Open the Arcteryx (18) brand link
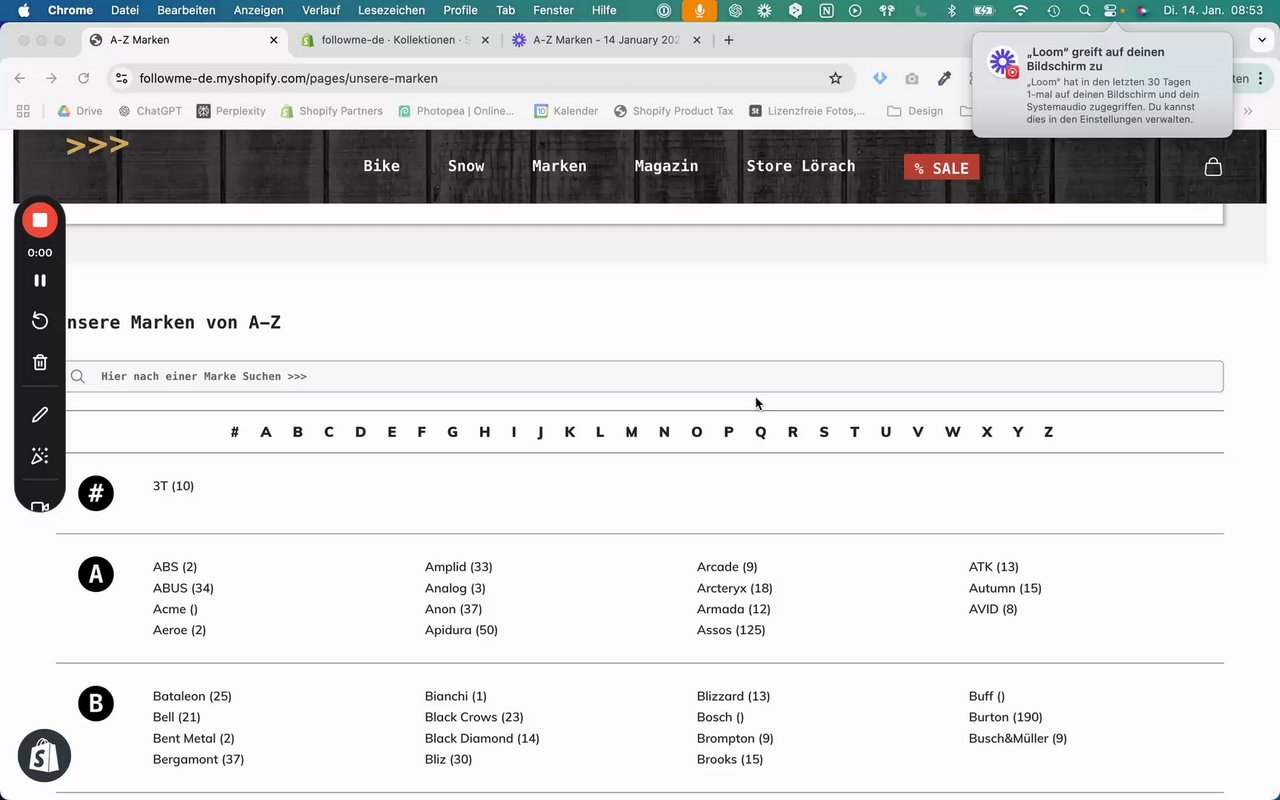 point(735,588)
